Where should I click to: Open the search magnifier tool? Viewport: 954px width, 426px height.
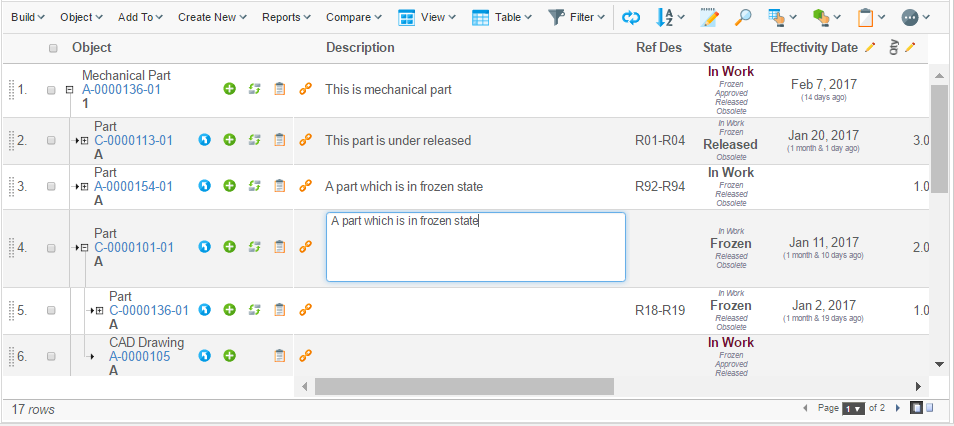click(x=742, y=17)
